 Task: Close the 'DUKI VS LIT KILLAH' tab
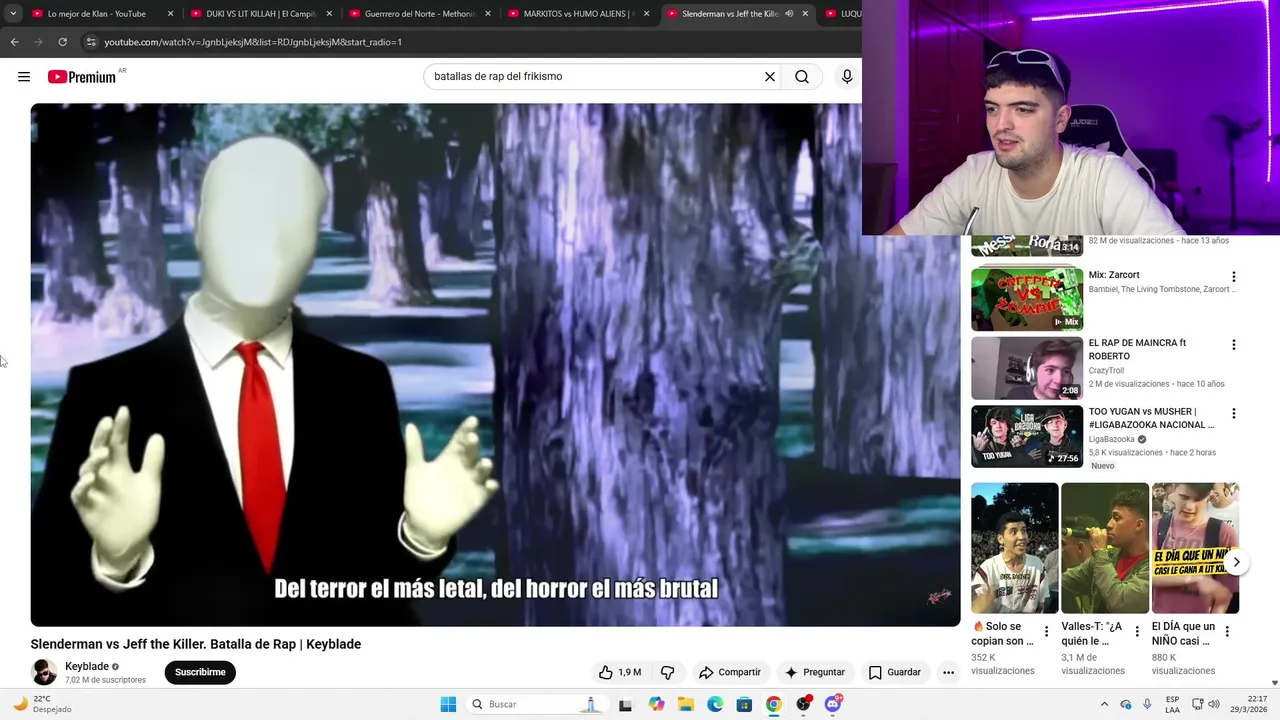(x=329, y=14)
